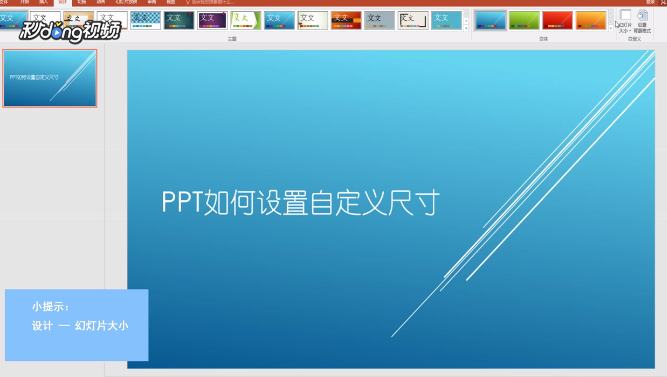Apply the cream-colored theme thumbnail
This screenshot has height=377, width=667.
point(313,20)
